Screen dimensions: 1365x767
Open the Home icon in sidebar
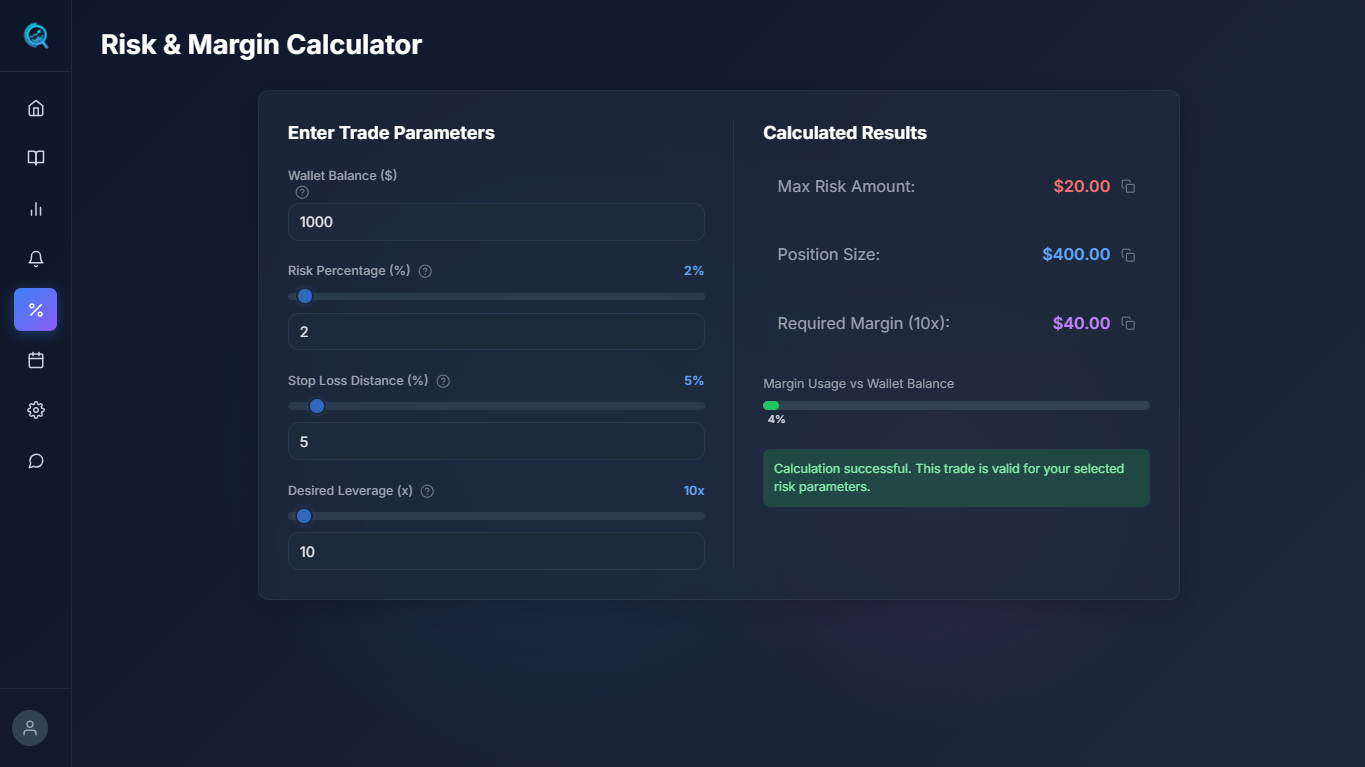point(36,108)
